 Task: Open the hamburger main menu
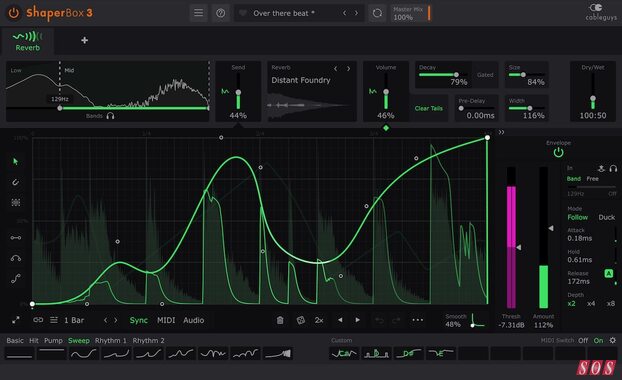(x=198, y=13)
